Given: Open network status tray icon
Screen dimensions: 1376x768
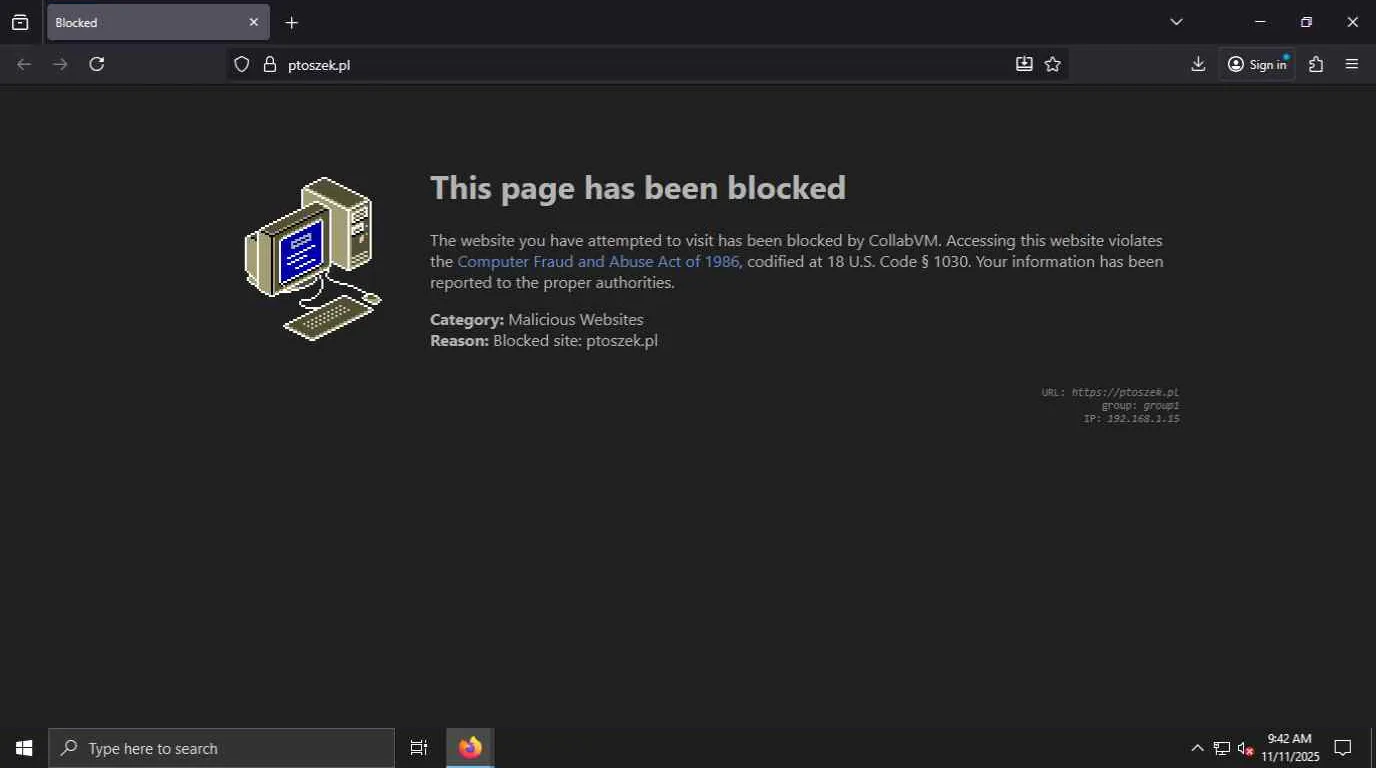Looking at the screenshot, I should coord(1222,748).
